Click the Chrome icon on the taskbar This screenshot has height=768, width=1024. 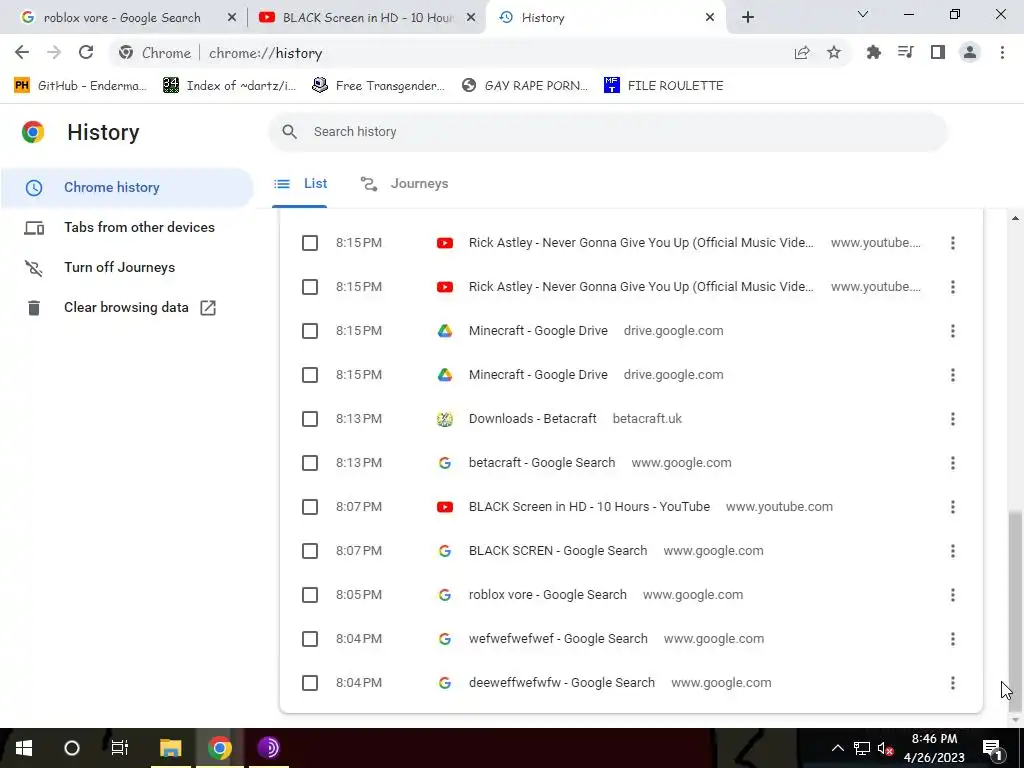pos(219,748)
